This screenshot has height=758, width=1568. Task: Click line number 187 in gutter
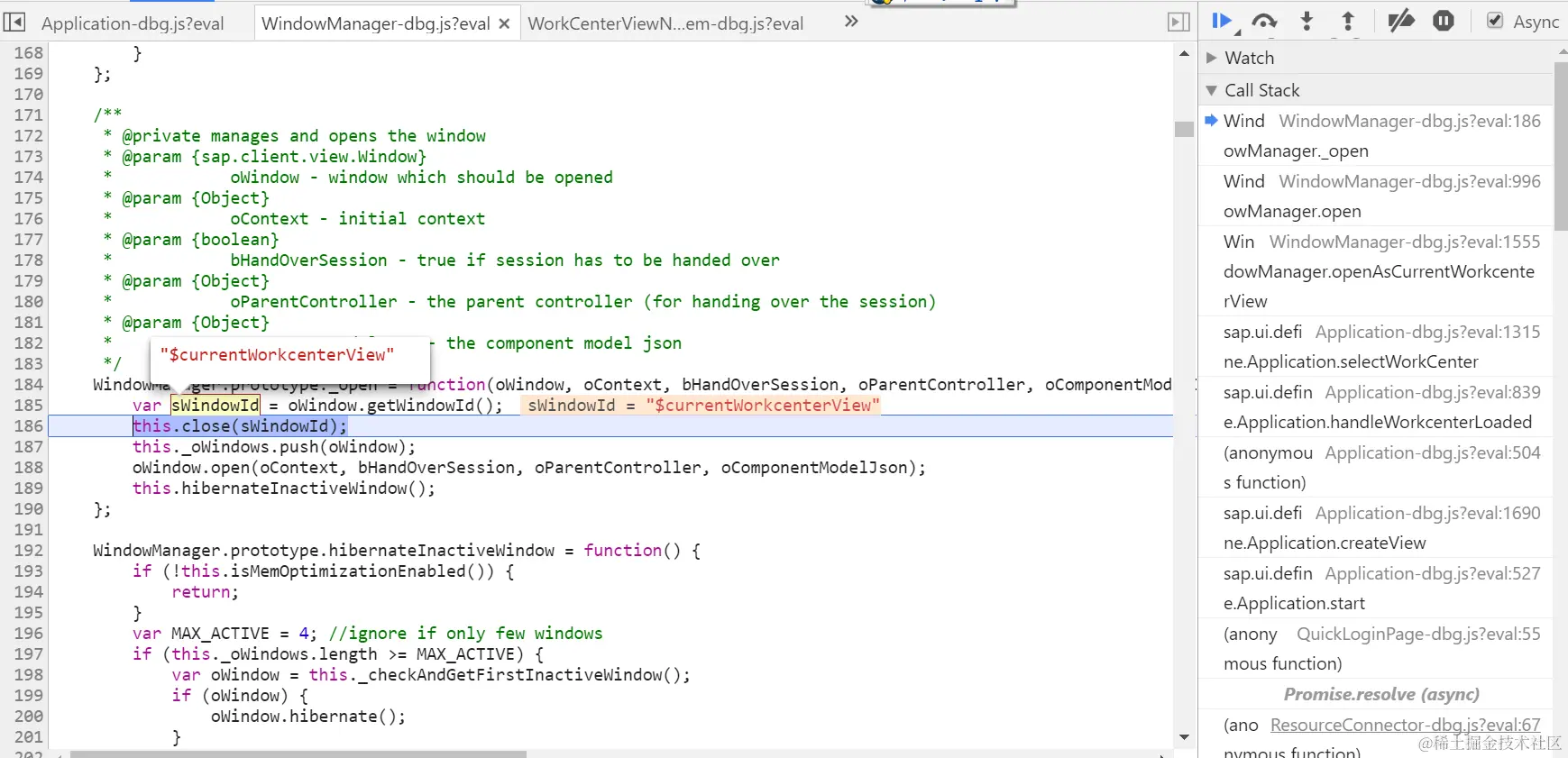click(x=28, y=446)
